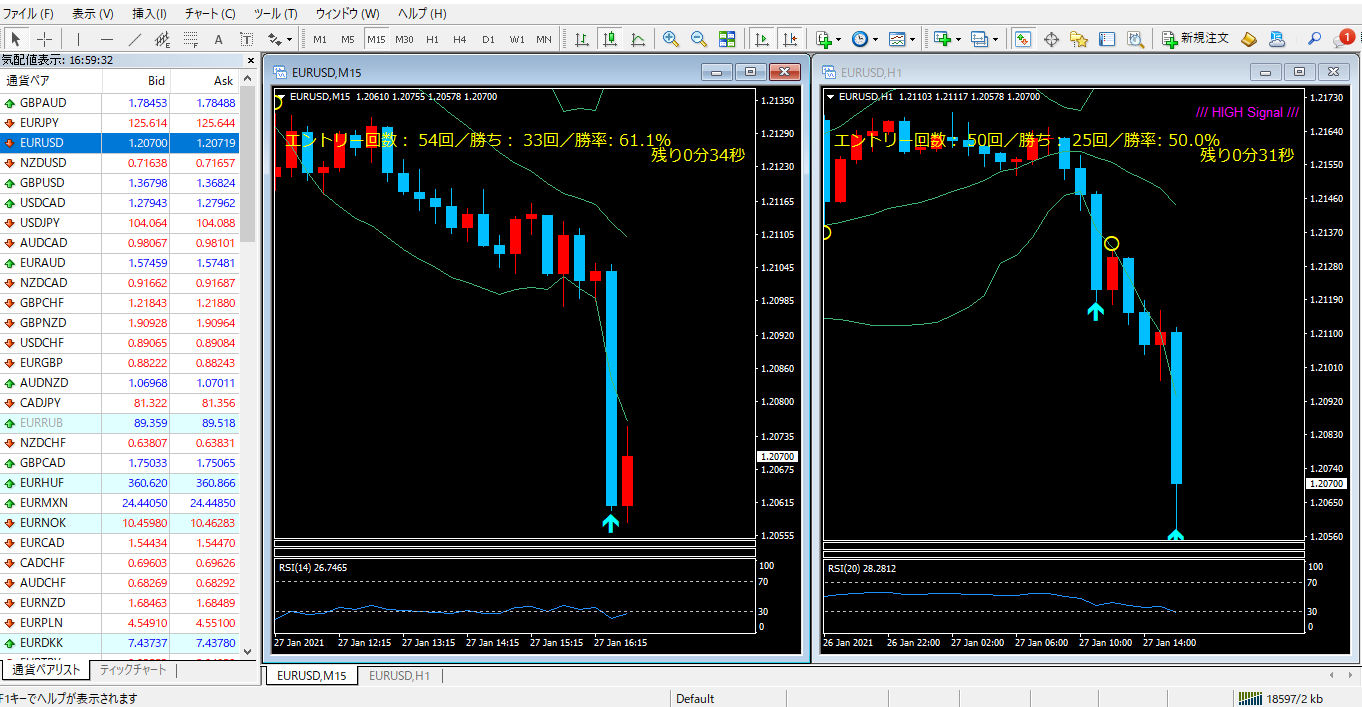The height and width of the screenshot is (707, 1362).
Task: Open the Navigator star-folder icon
Action: tap(1079, 39)
